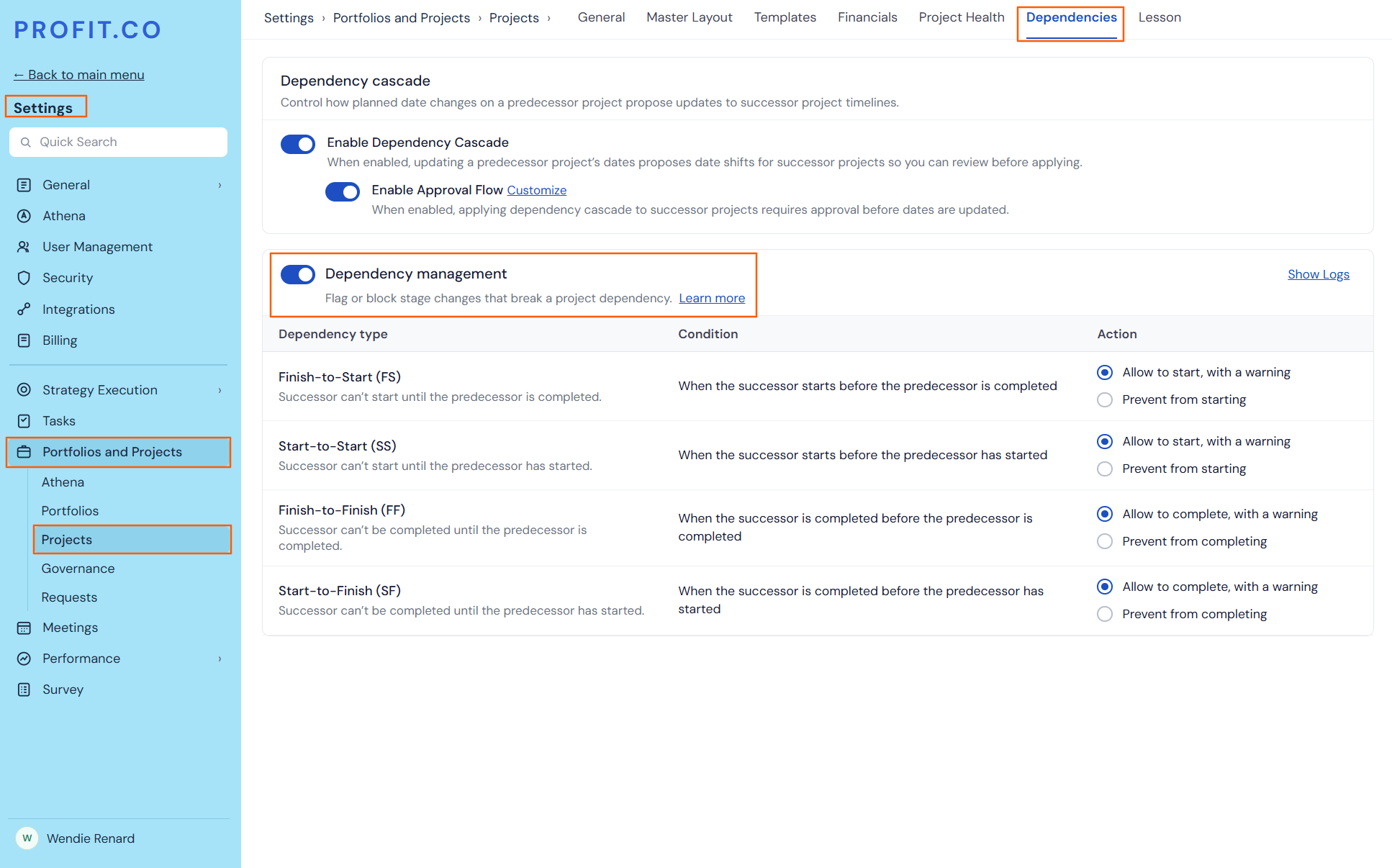Click the Quick Search input field
The image size is (1392, 868).
(118, 143)
